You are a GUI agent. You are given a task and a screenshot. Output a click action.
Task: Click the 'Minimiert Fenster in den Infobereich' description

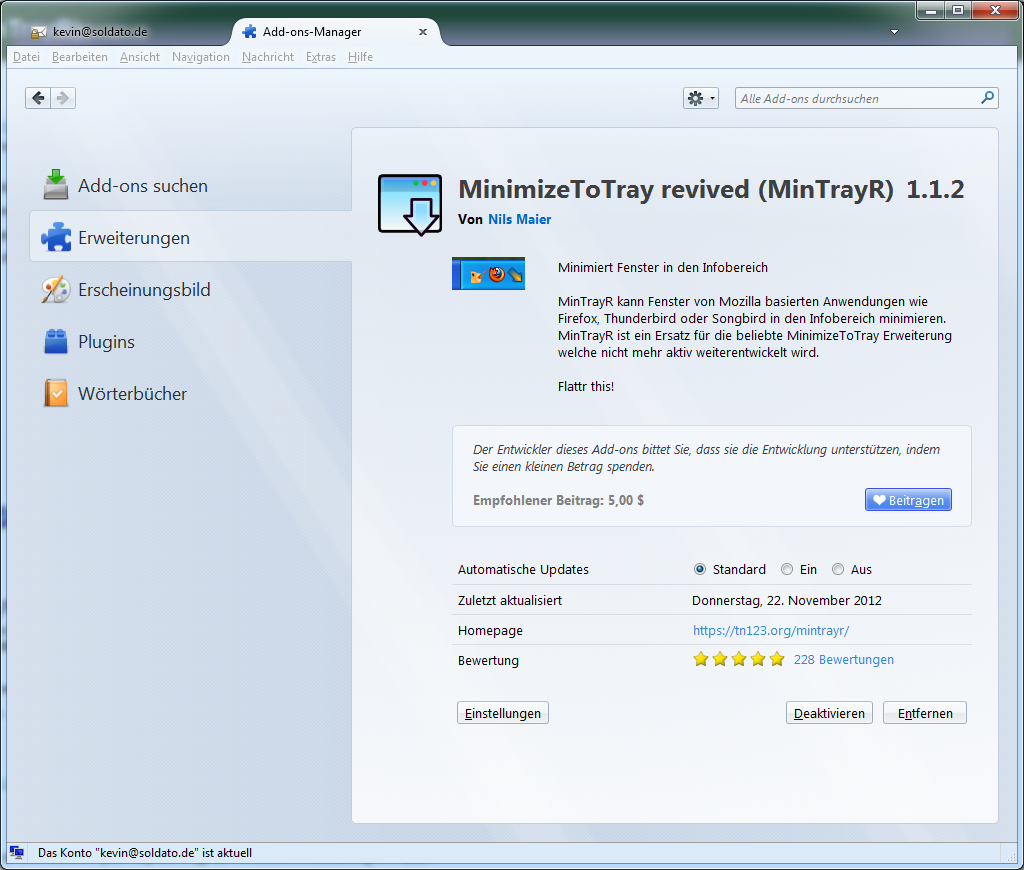tap(663, 267)
